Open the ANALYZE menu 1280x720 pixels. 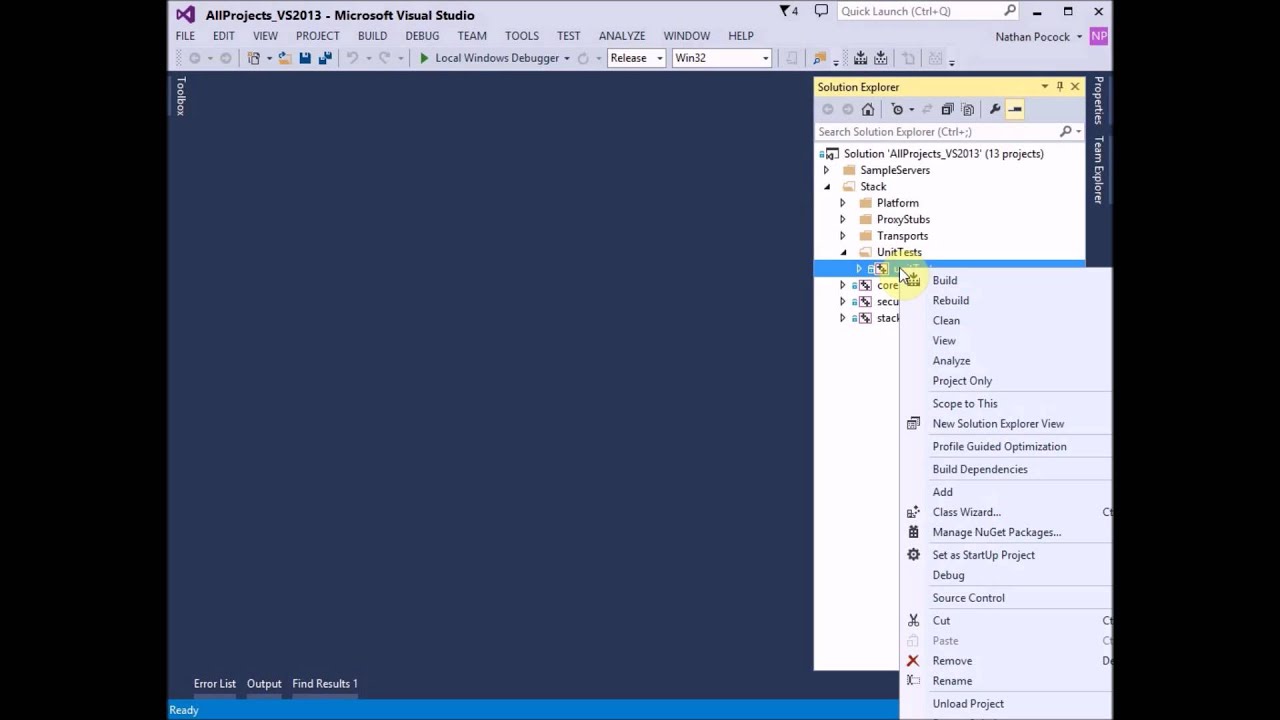tap(621, 36)
